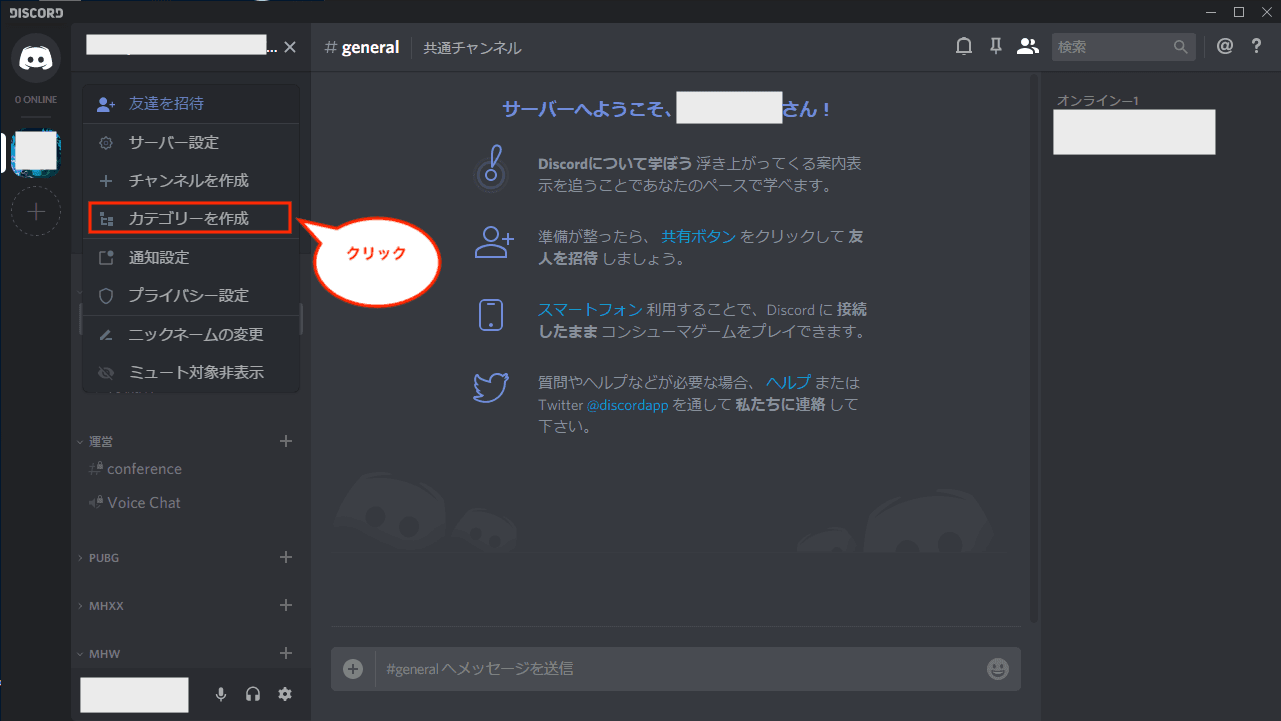Focus the #general message input
The image size is (1281, 721).
677,669
